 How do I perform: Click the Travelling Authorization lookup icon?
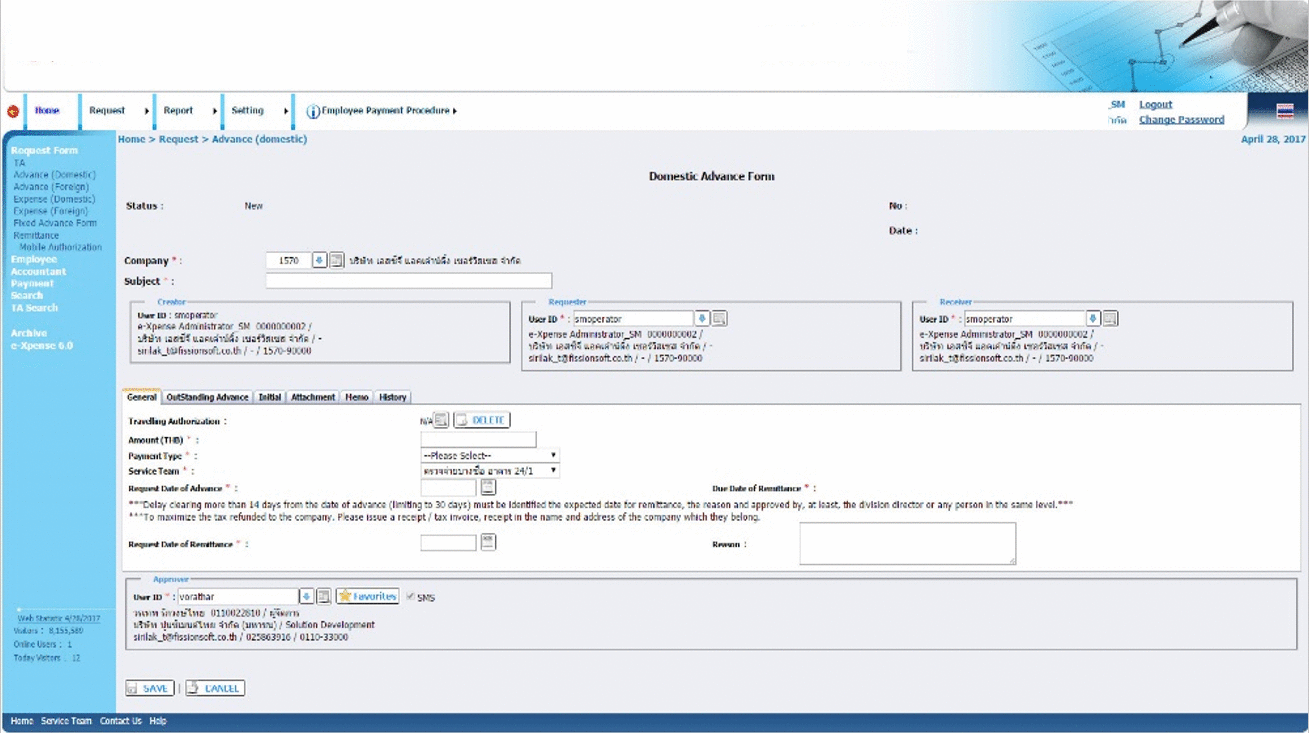pyautogui.click(x=441, y=420)
